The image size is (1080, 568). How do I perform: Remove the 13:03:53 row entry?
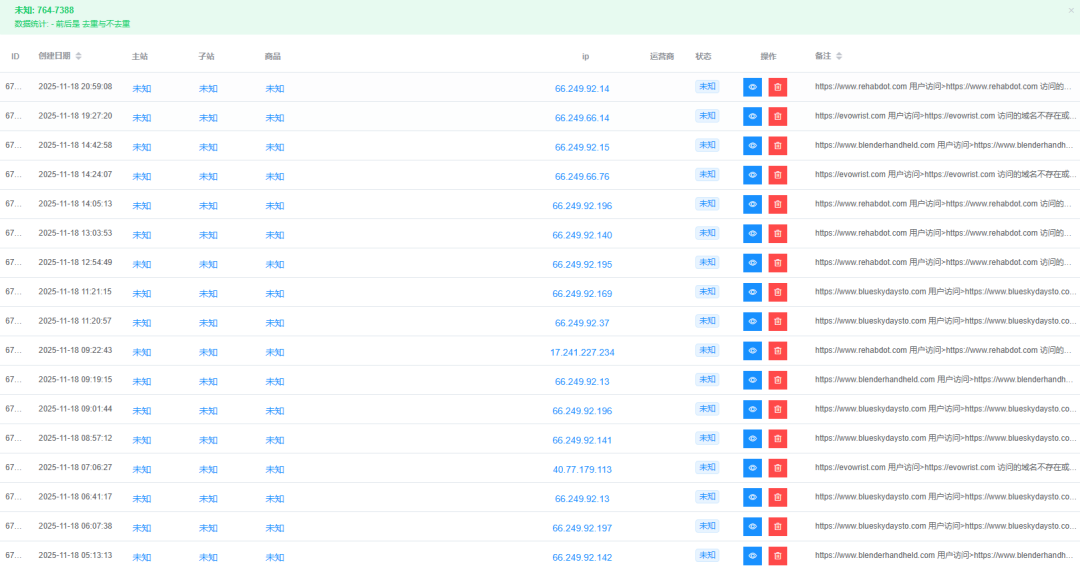tap(778, 233)
